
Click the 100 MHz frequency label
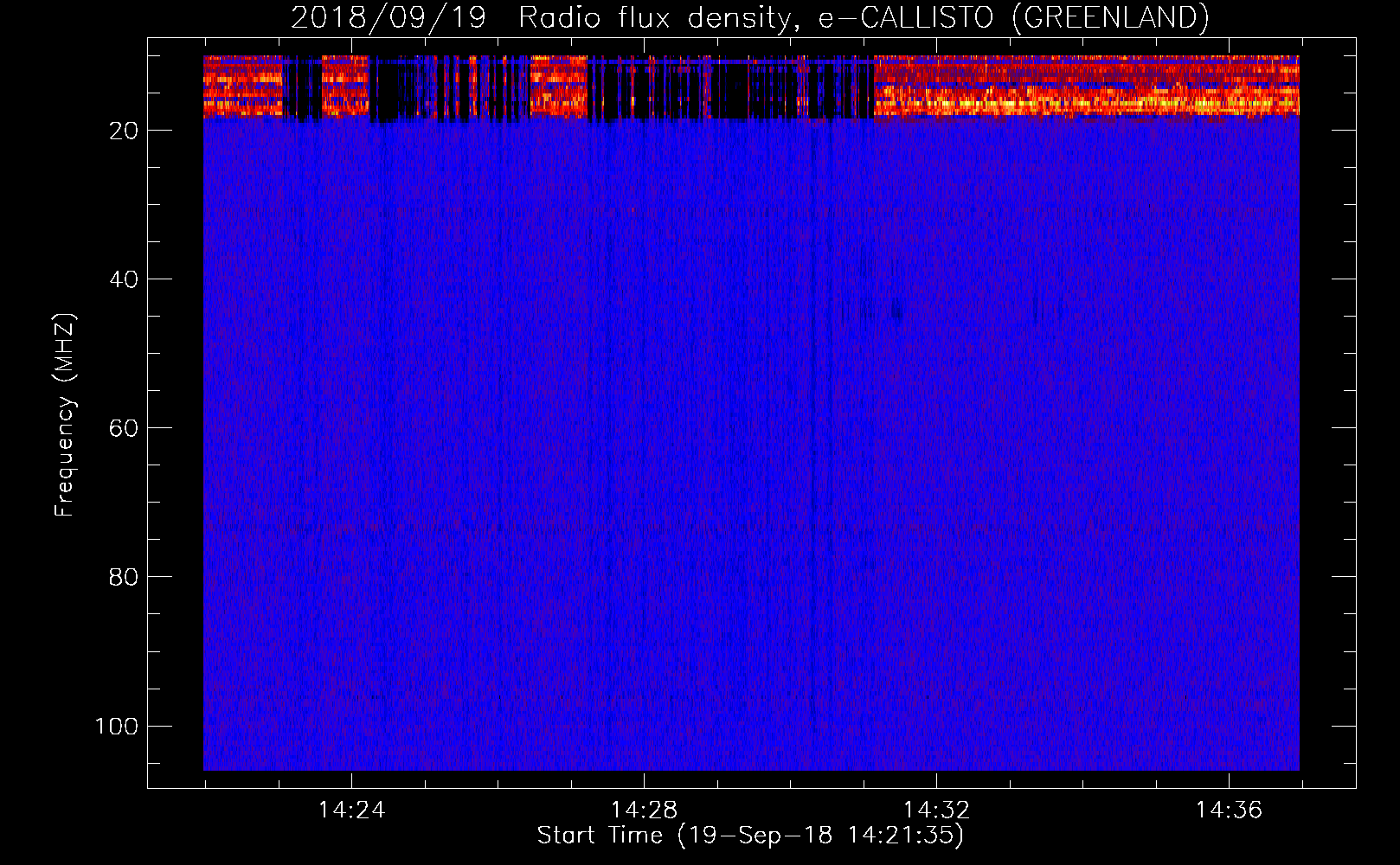pyautogui.click(x=117, y=726)
